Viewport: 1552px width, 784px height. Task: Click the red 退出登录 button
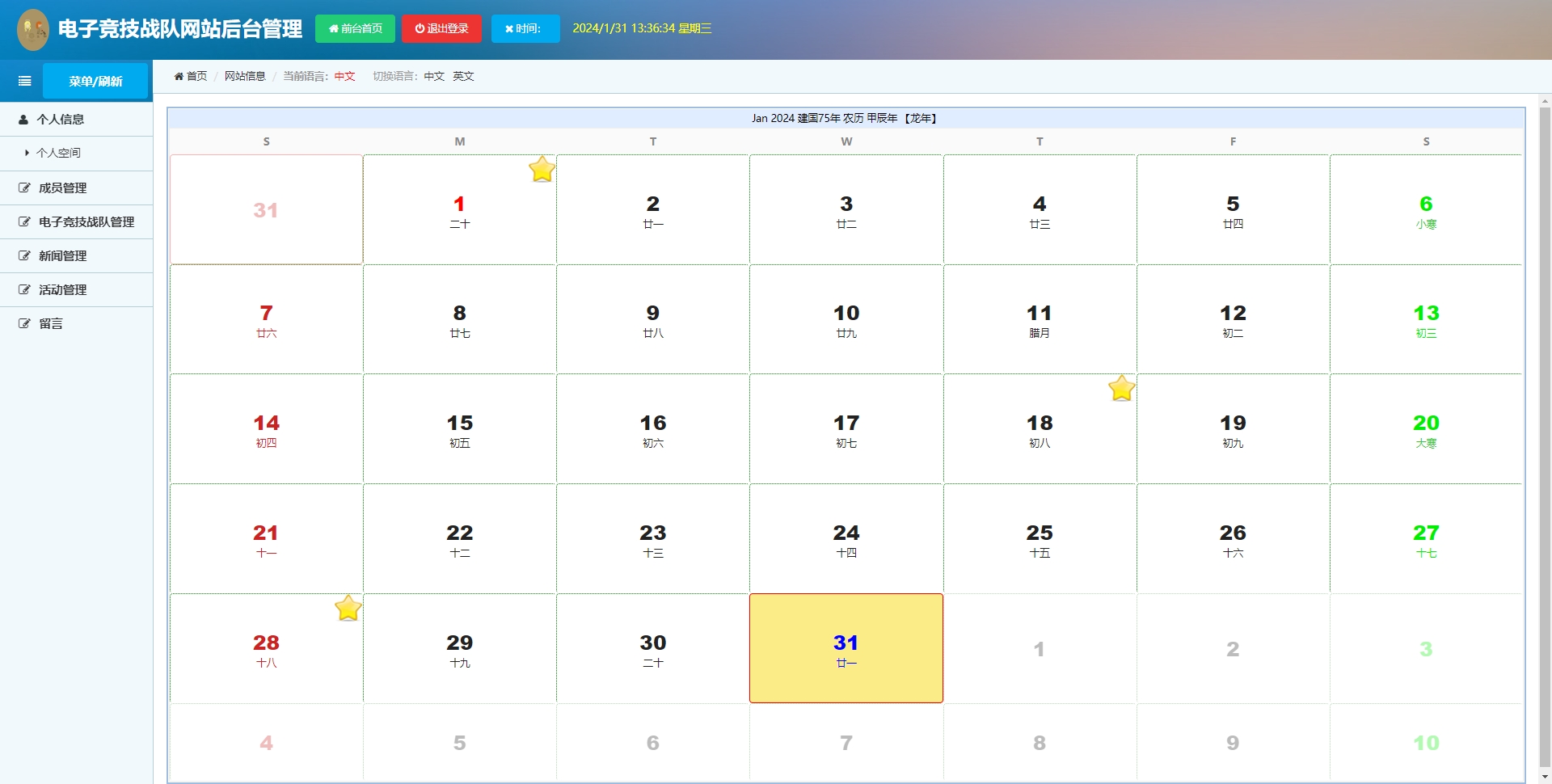[x=441, y=28]
